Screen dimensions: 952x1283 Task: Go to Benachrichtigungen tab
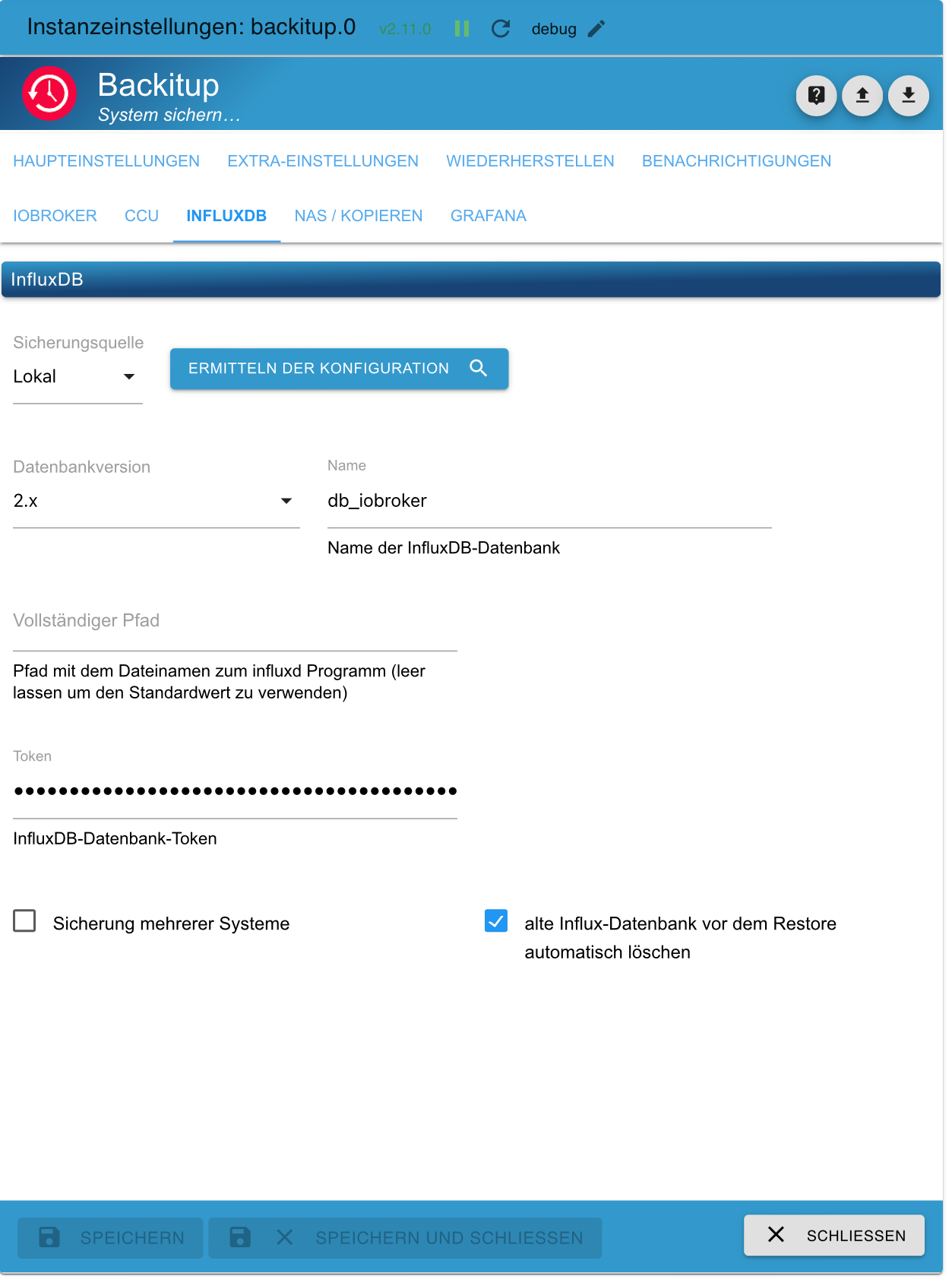(737, 161)
